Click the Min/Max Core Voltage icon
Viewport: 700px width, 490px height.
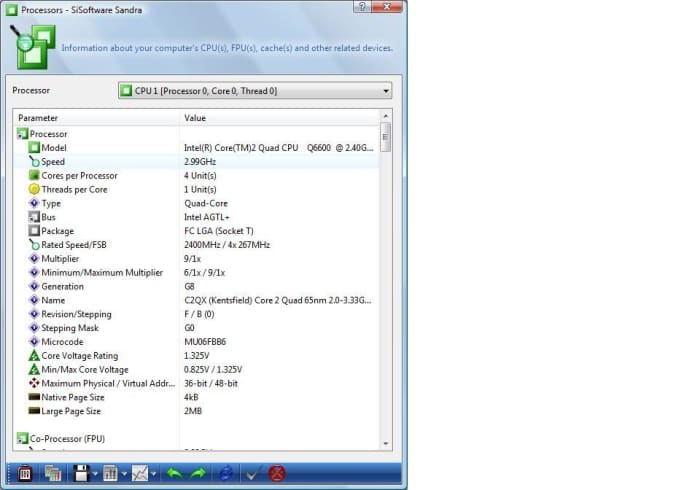[34, 370]
